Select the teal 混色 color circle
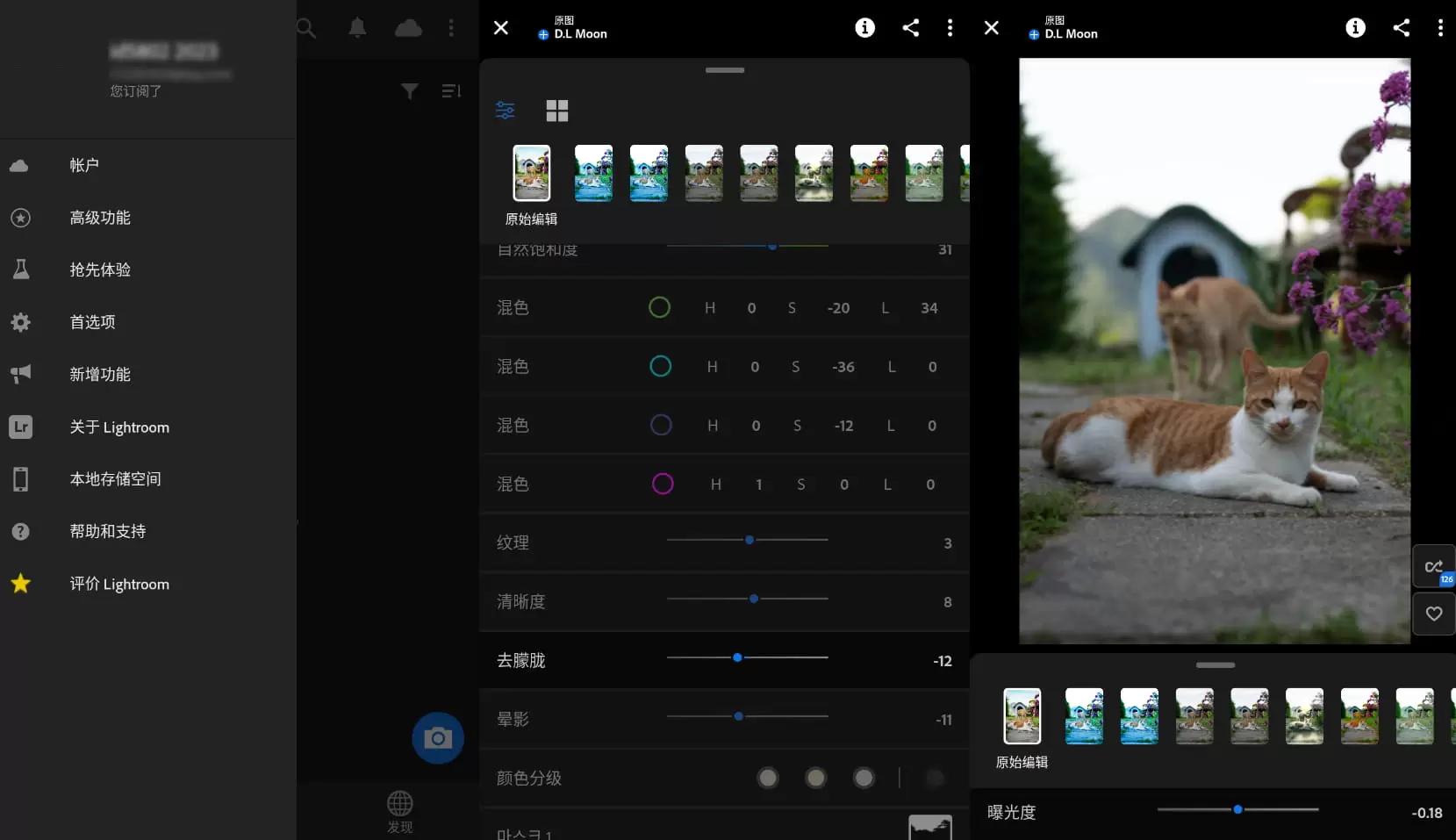The width and height of the screenshot is (1456, 840). pos(660,366)
